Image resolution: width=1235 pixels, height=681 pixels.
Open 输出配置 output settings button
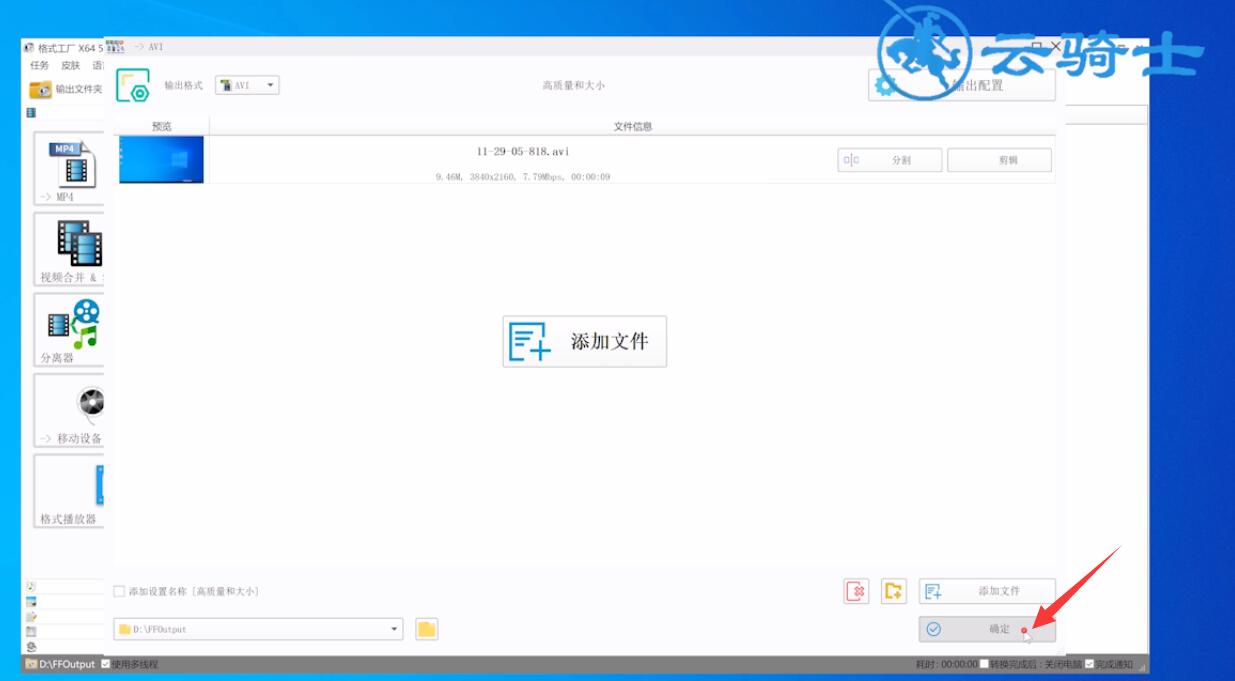pyautogui.click(x=961, y=86)
